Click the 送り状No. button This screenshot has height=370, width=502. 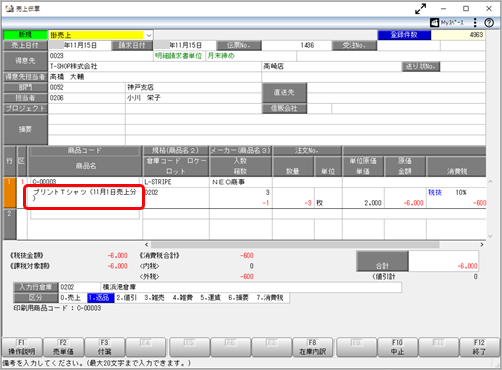point(421,66)
